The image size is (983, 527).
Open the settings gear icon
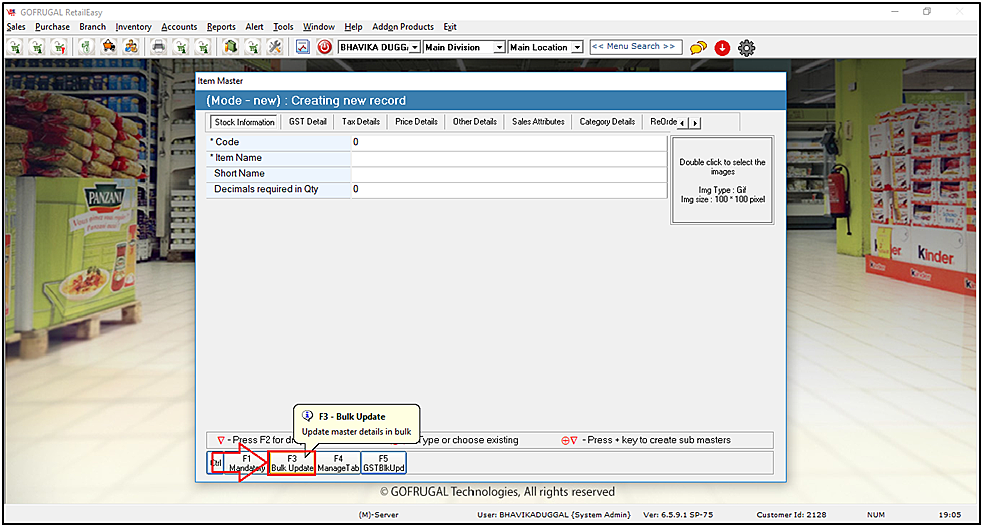tap(746, 48)
